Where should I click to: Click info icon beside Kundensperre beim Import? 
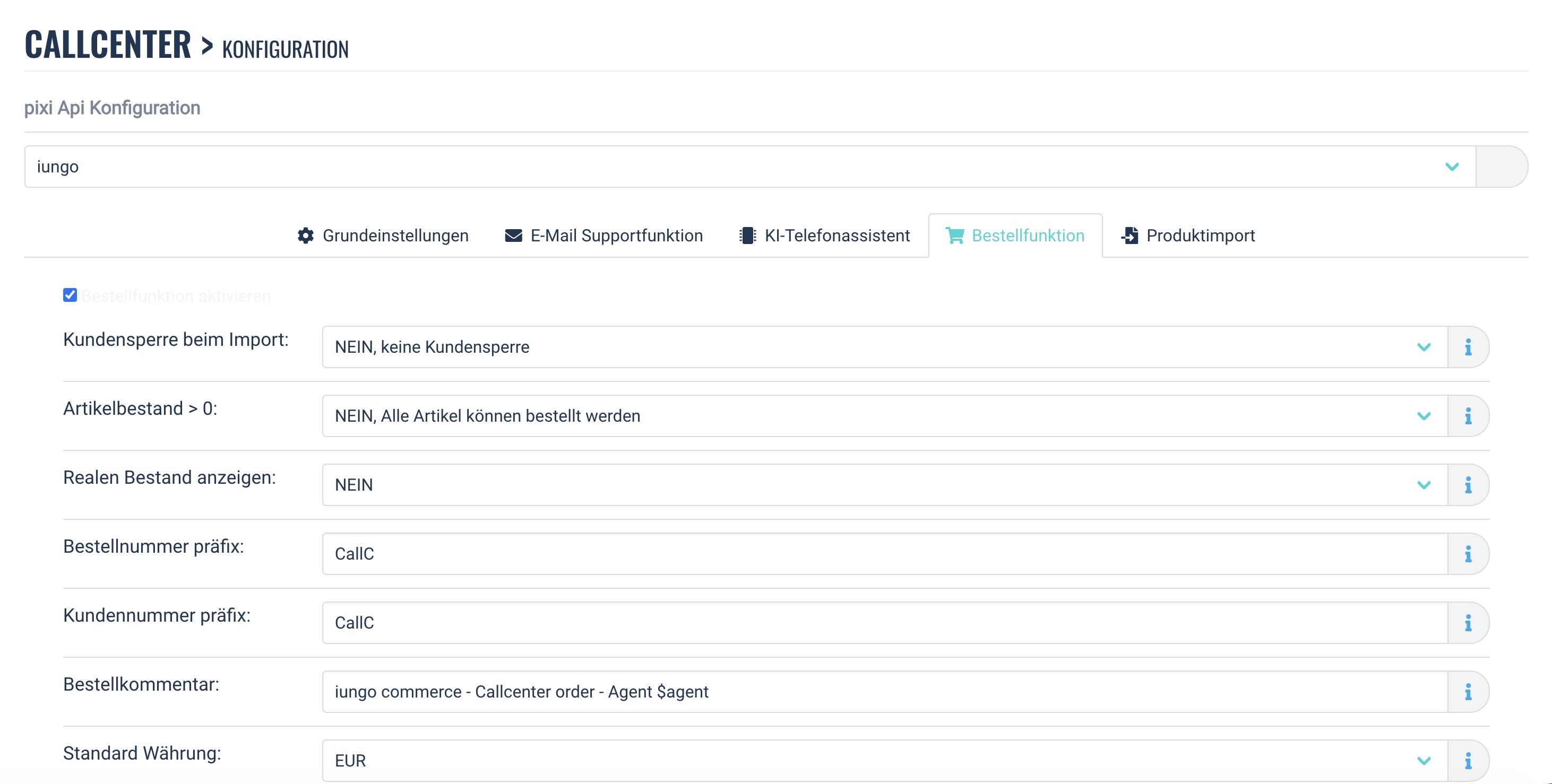(x=1468, y=347)
